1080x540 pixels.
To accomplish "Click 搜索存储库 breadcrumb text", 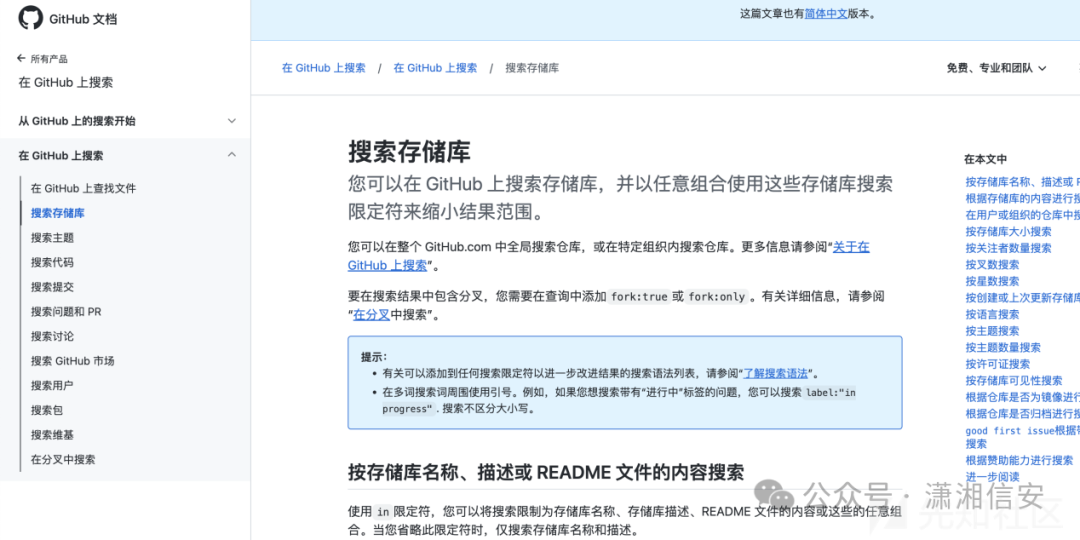I will 532,68.
